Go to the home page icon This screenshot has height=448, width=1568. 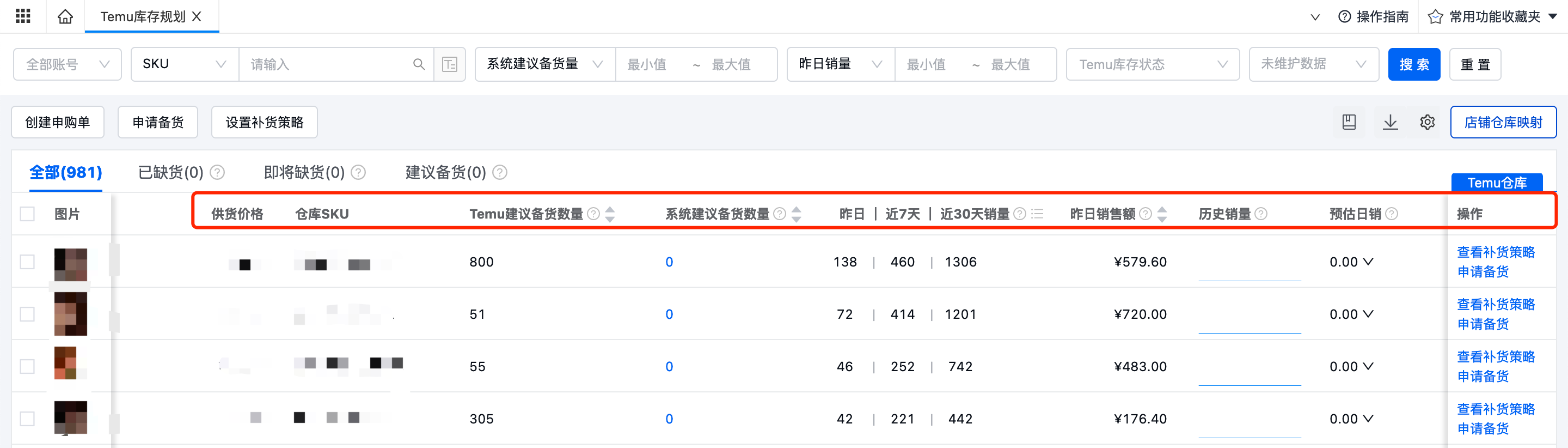click(x=65, y=16)
